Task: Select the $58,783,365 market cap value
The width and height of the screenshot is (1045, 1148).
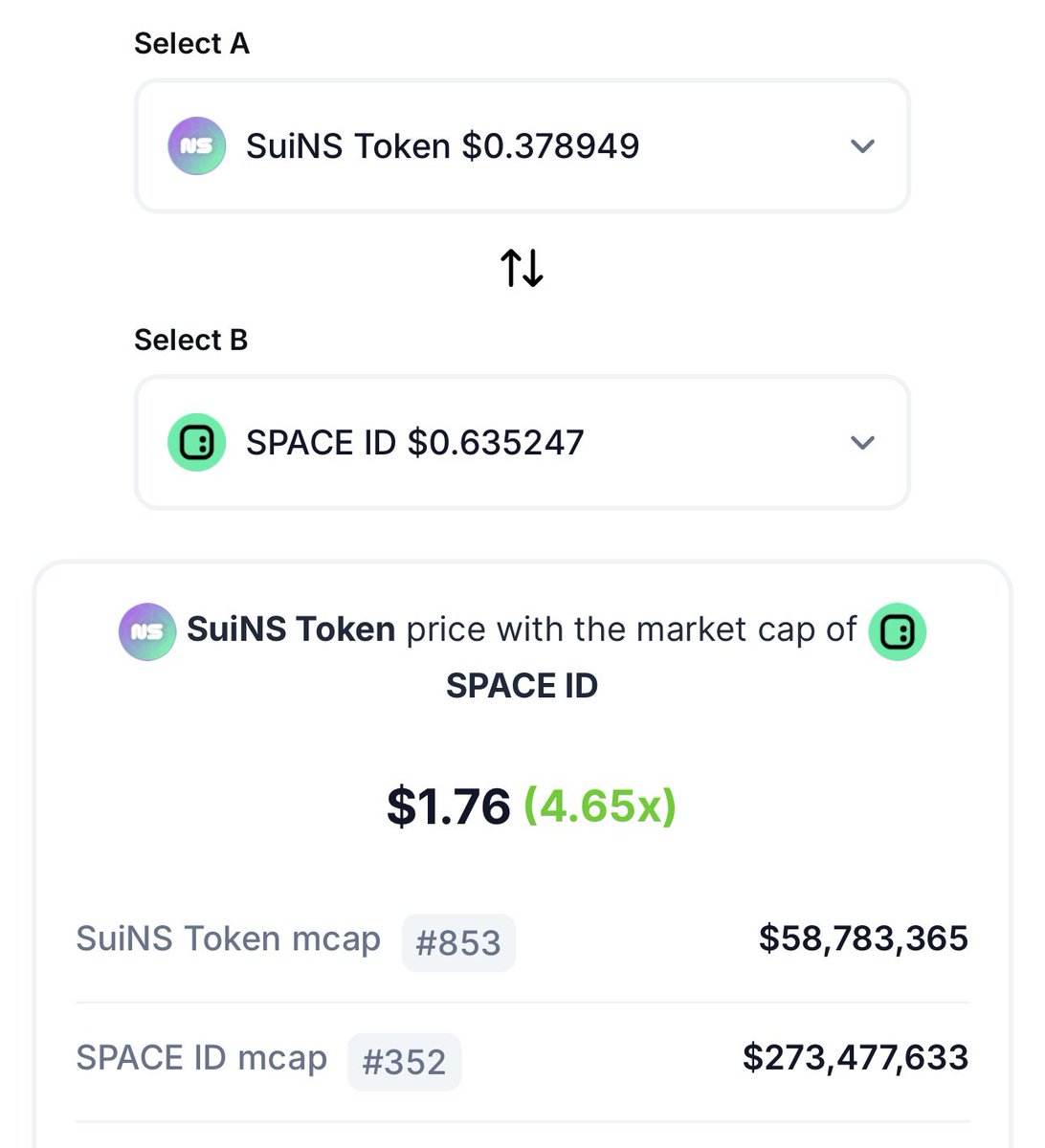Action: tap(863, 938)
